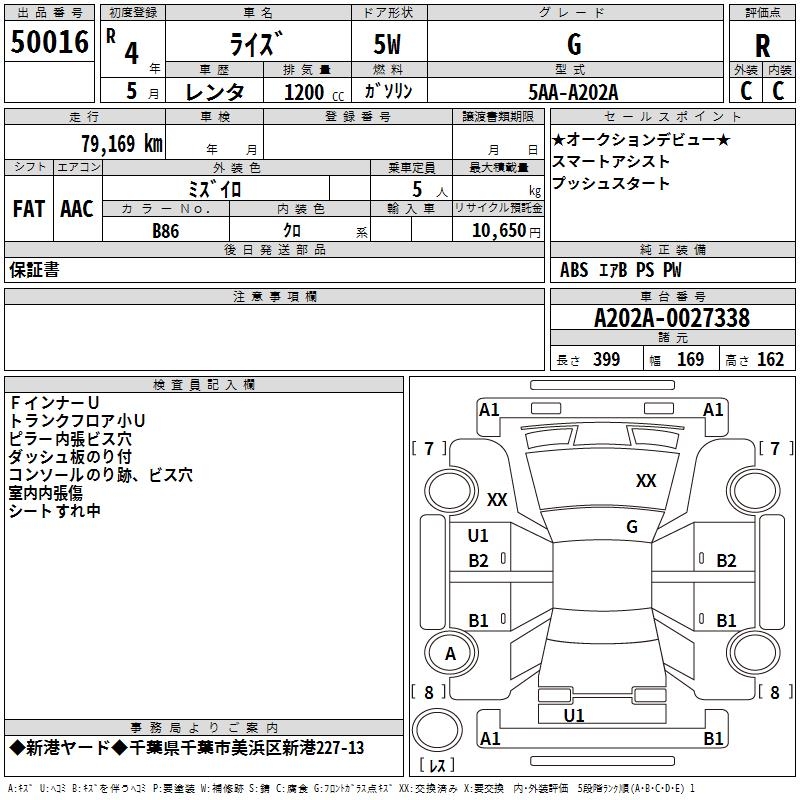Screen dimensions: 800x800
Task: Select the セールスポイント header
Action: 672,116
